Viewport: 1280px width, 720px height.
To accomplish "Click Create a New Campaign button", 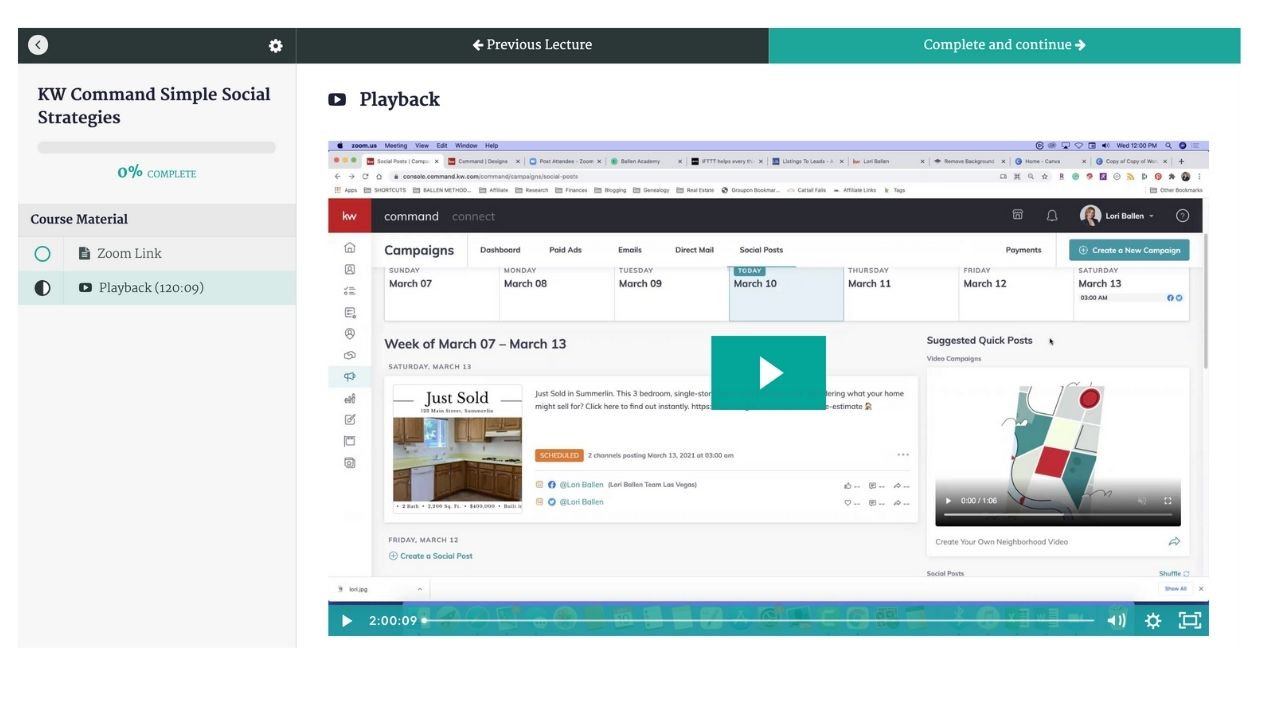I will [1129, 250].
